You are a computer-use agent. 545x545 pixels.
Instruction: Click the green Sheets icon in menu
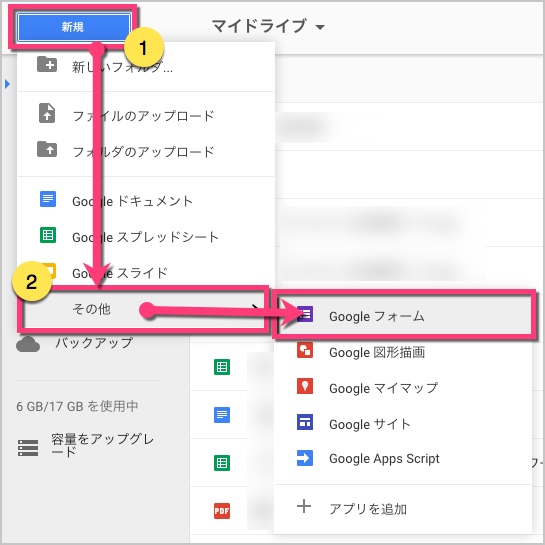pos(48,235)
